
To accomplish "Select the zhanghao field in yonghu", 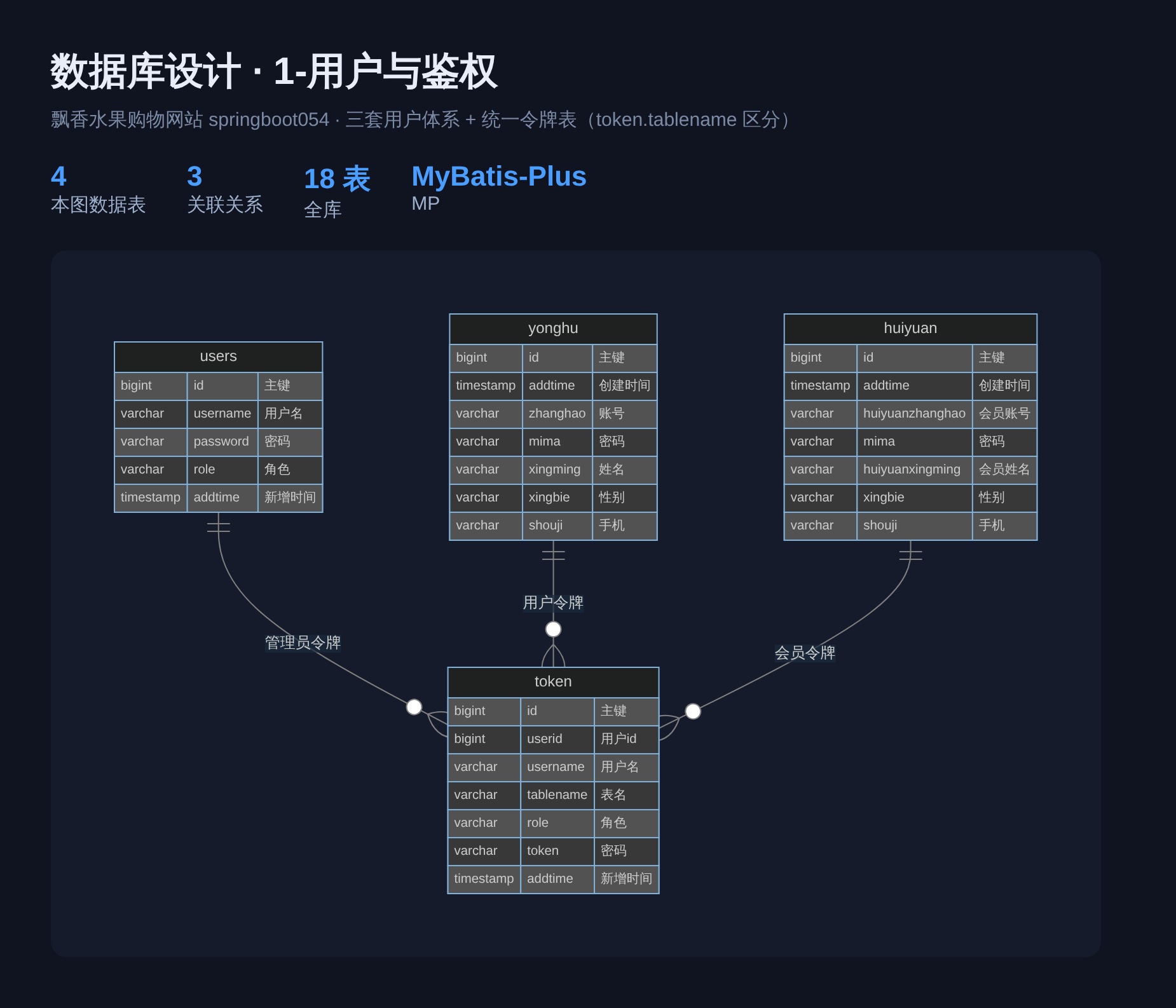I will coord(557,414).
